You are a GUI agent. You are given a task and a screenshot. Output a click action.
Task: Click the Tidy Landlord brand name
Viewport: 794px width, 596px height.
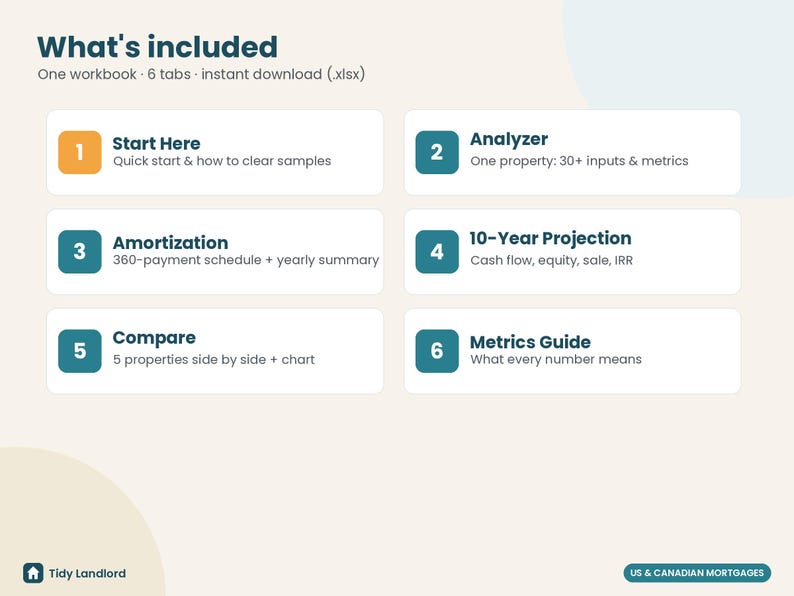(x=87, y=573)
